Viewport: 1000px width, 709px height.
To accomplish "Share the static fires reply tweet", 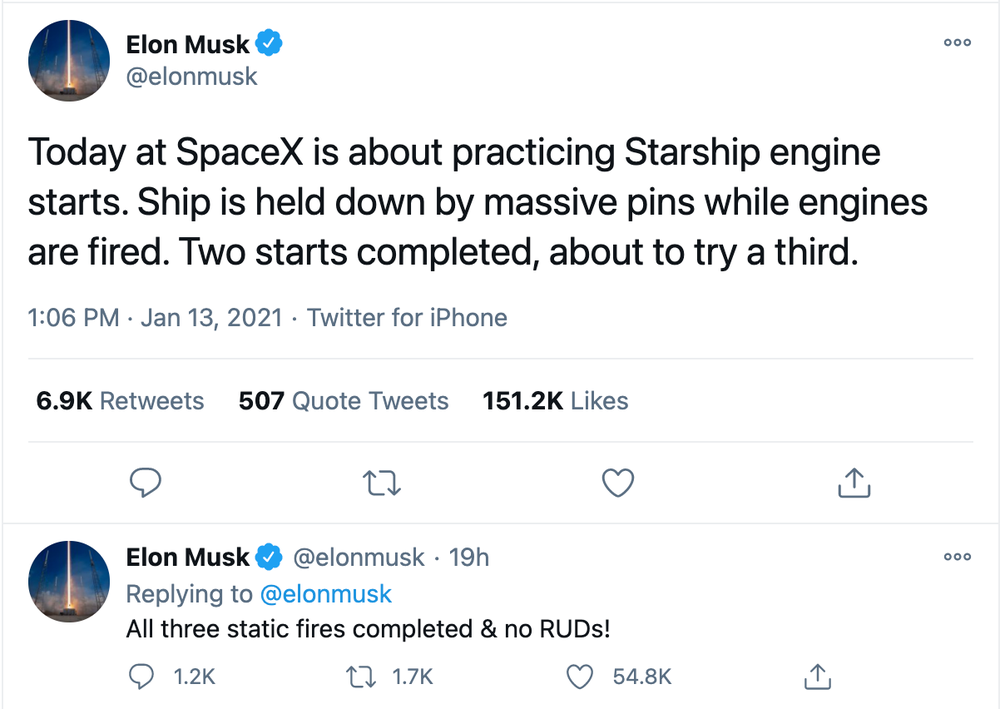I will coord(817,677).
